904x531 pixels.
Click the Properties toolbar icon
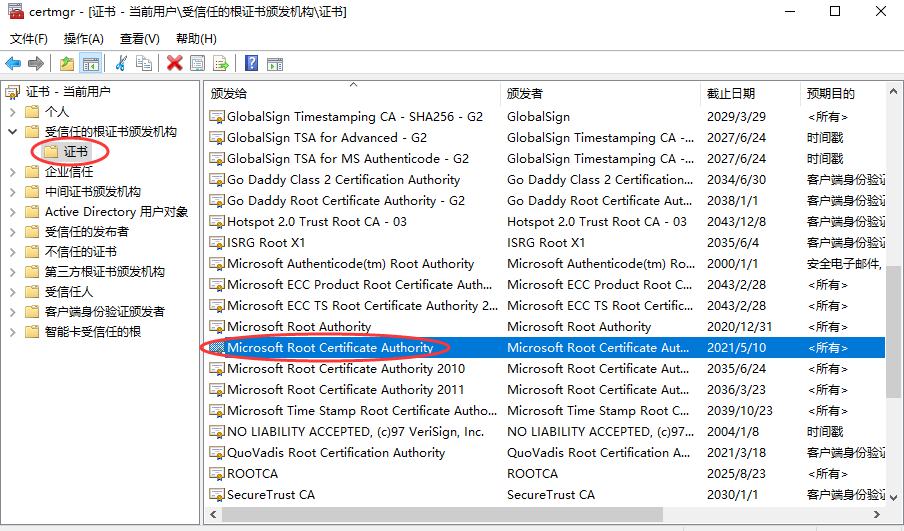click(197, 63)
